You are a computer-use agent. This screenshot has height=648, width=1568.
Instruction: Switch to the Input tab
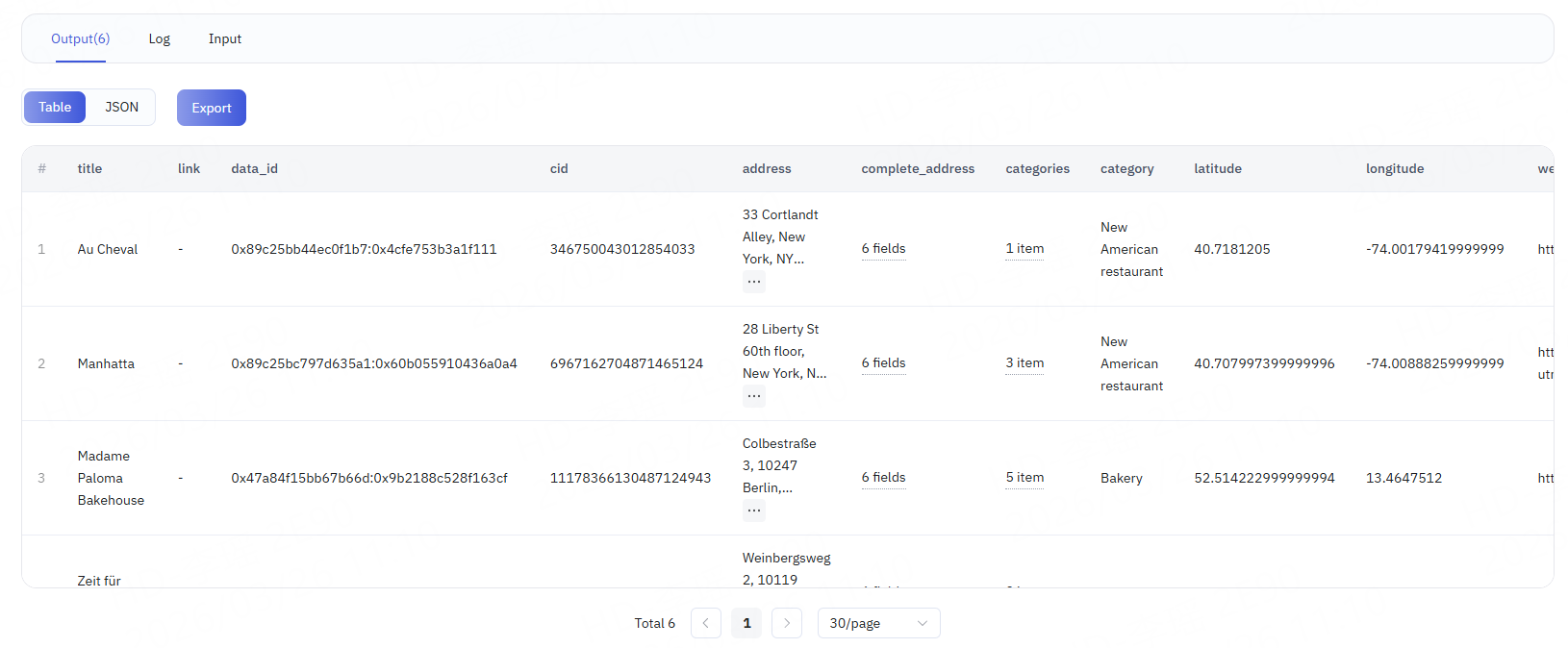pyautogui.click(x=224, y=39)
